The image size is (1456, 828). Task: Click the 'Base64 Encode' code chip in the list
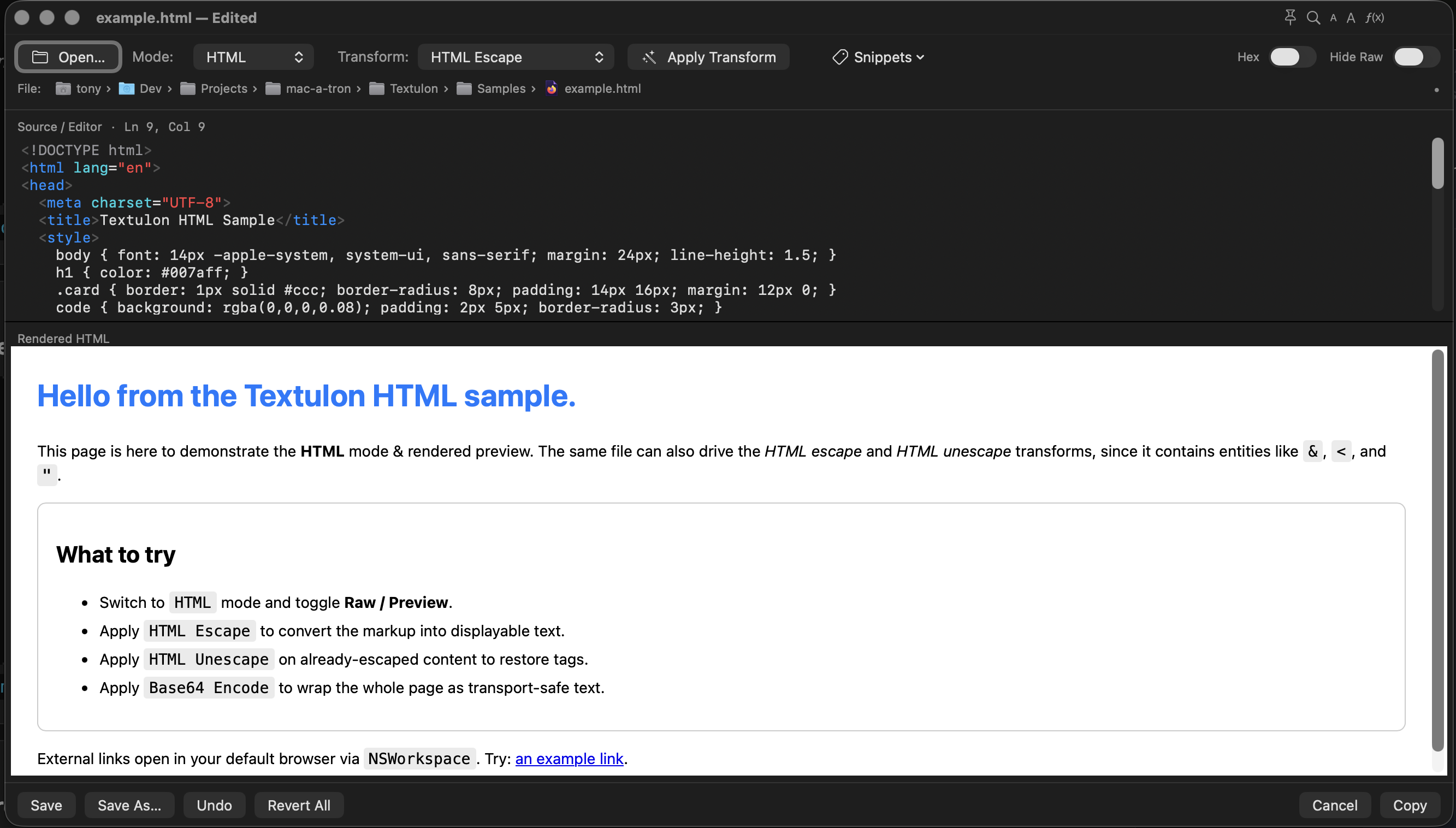(x=209, y=688)
